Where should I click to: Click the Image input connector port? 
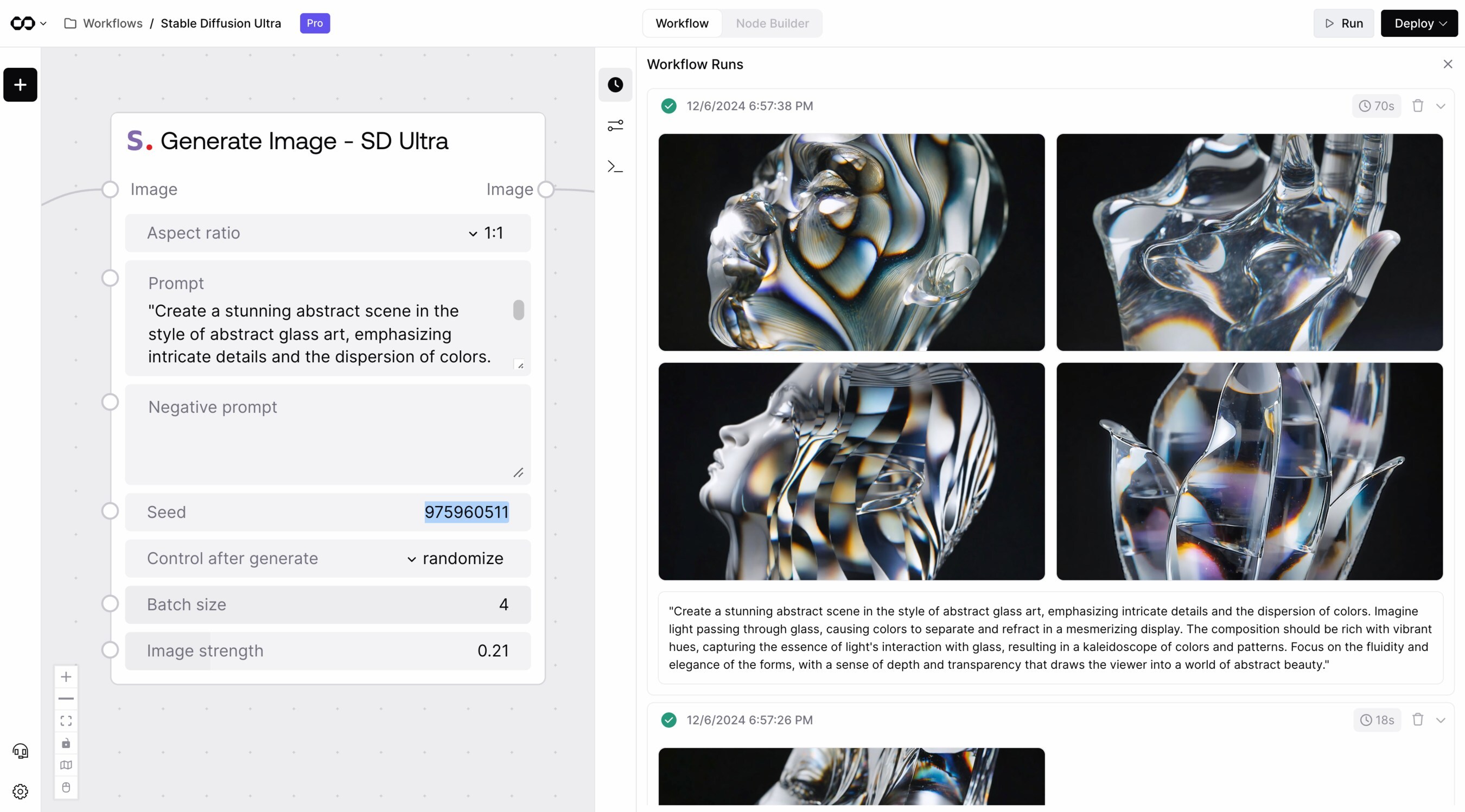[110, 189]
